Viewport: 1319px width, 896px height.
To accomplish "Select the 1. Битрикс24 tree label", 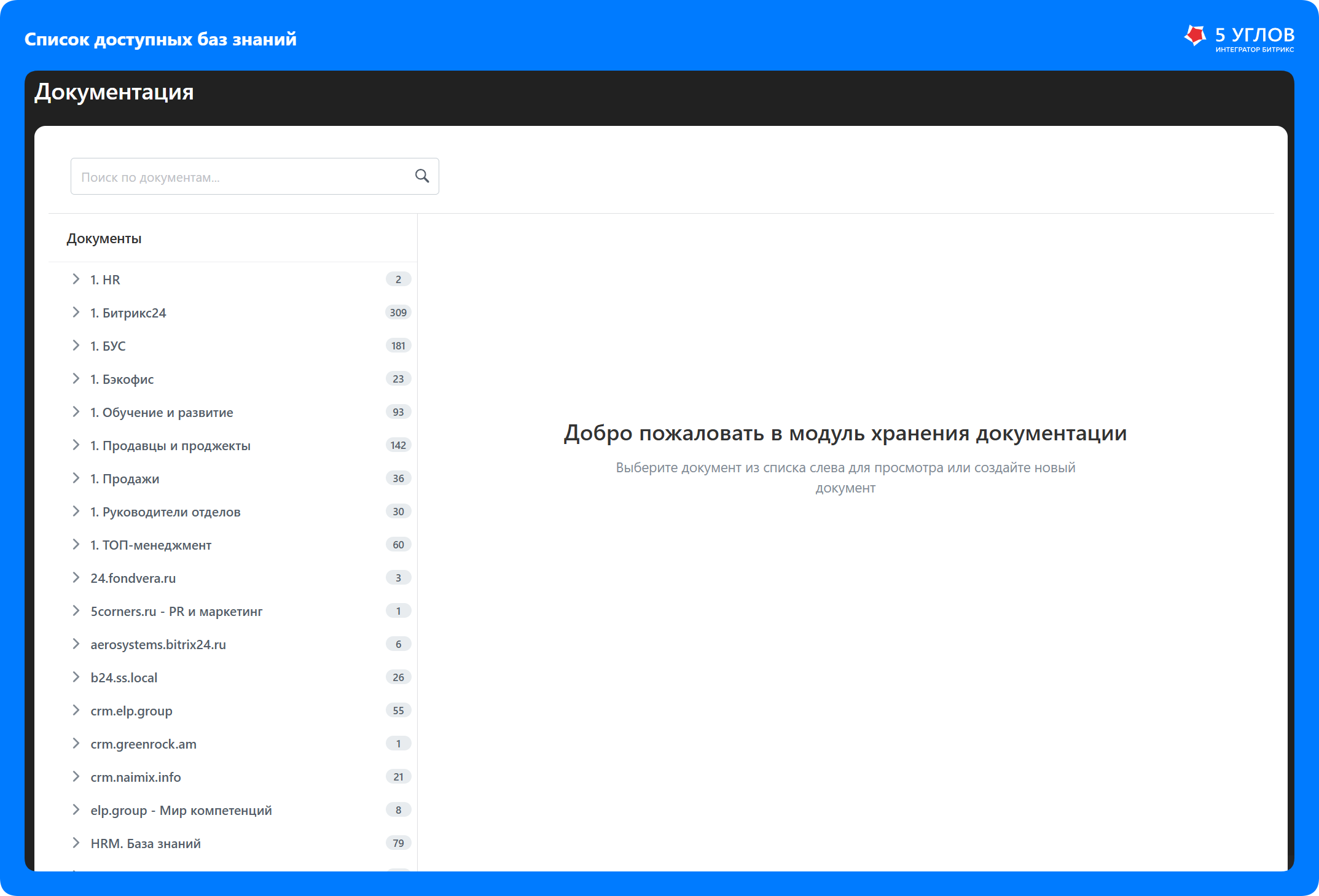I will tap(128, 313).
